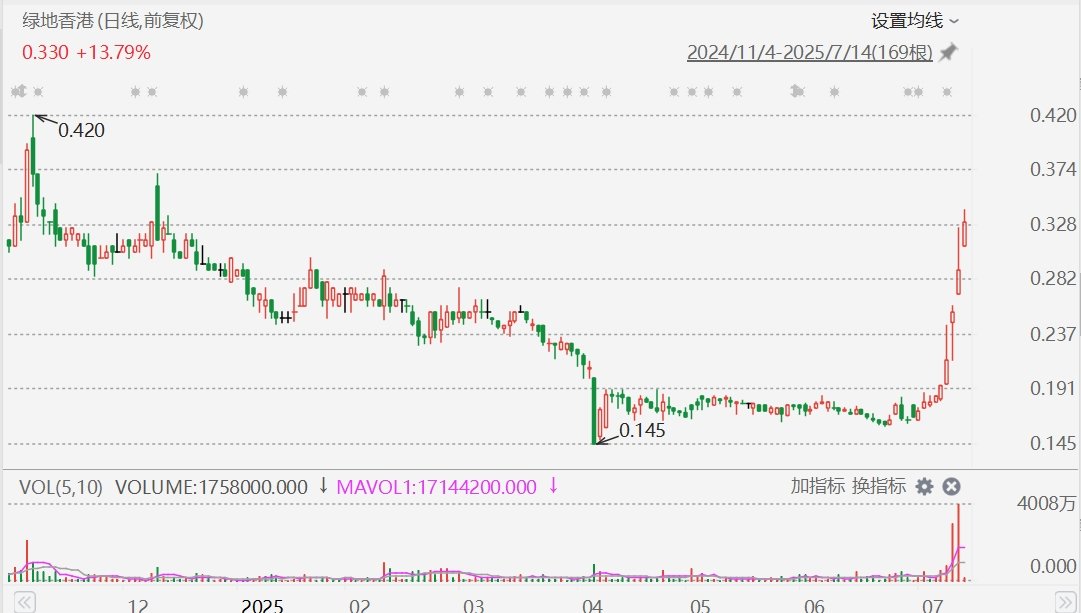This screenshot has height=613, width=1081.
Task: Click the change percentage +13.79%
Action: [x=113, y=52]
